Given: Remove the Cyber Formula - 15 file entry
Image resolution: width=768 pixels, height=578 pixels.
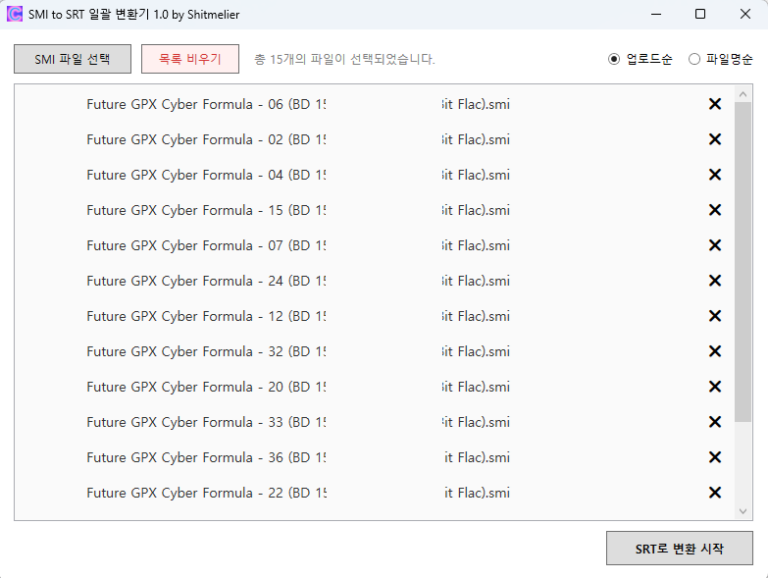Looking at the screenshot, I should point(715,210).
